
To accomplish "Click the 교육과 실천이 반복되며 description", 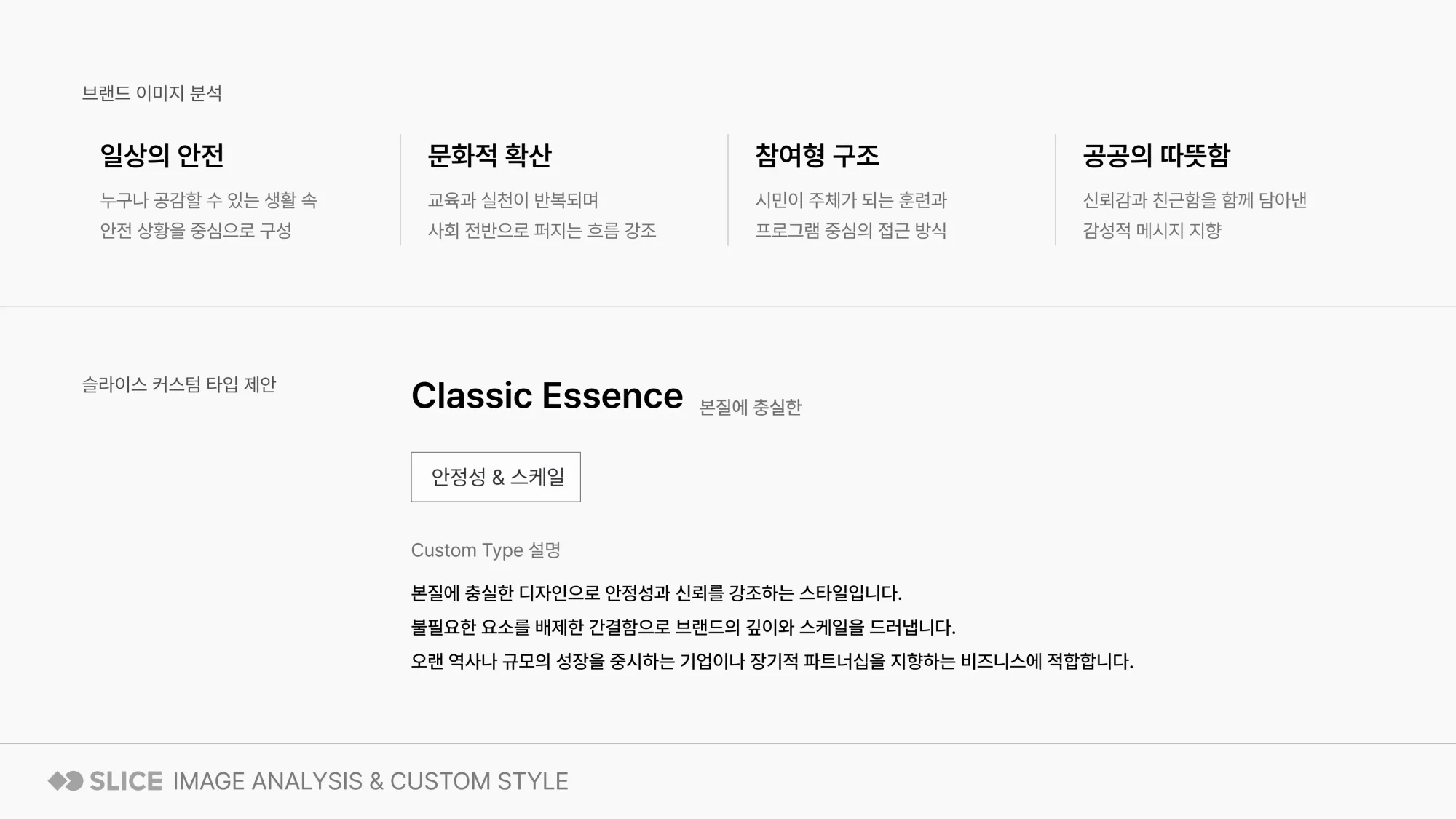I will pyautogui.click(x=513, y=200).
